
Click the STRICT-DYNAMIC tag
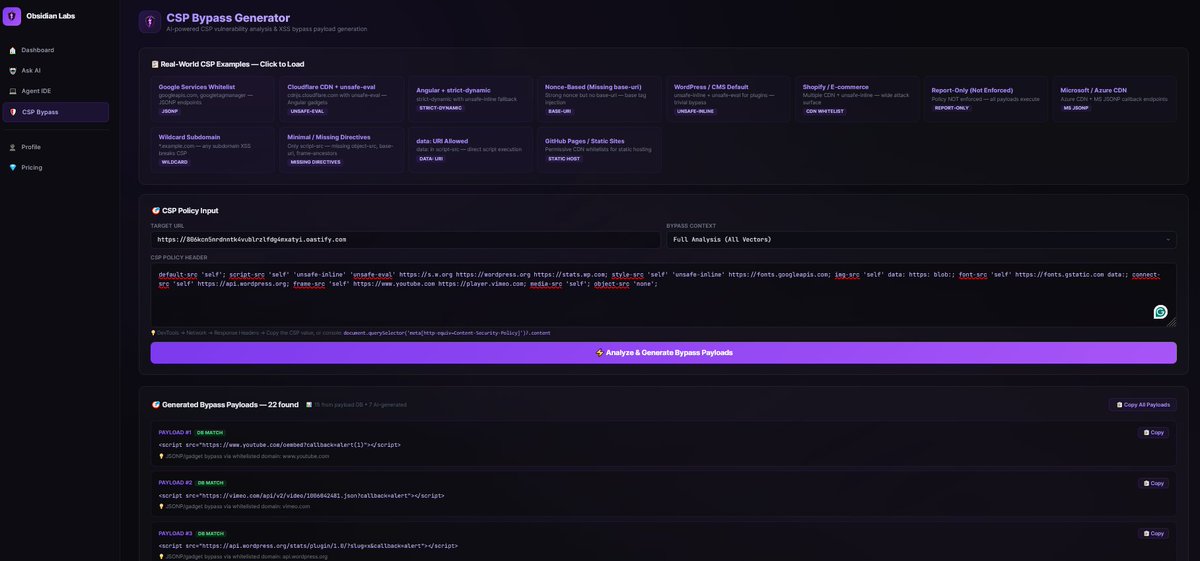point(441,107)
